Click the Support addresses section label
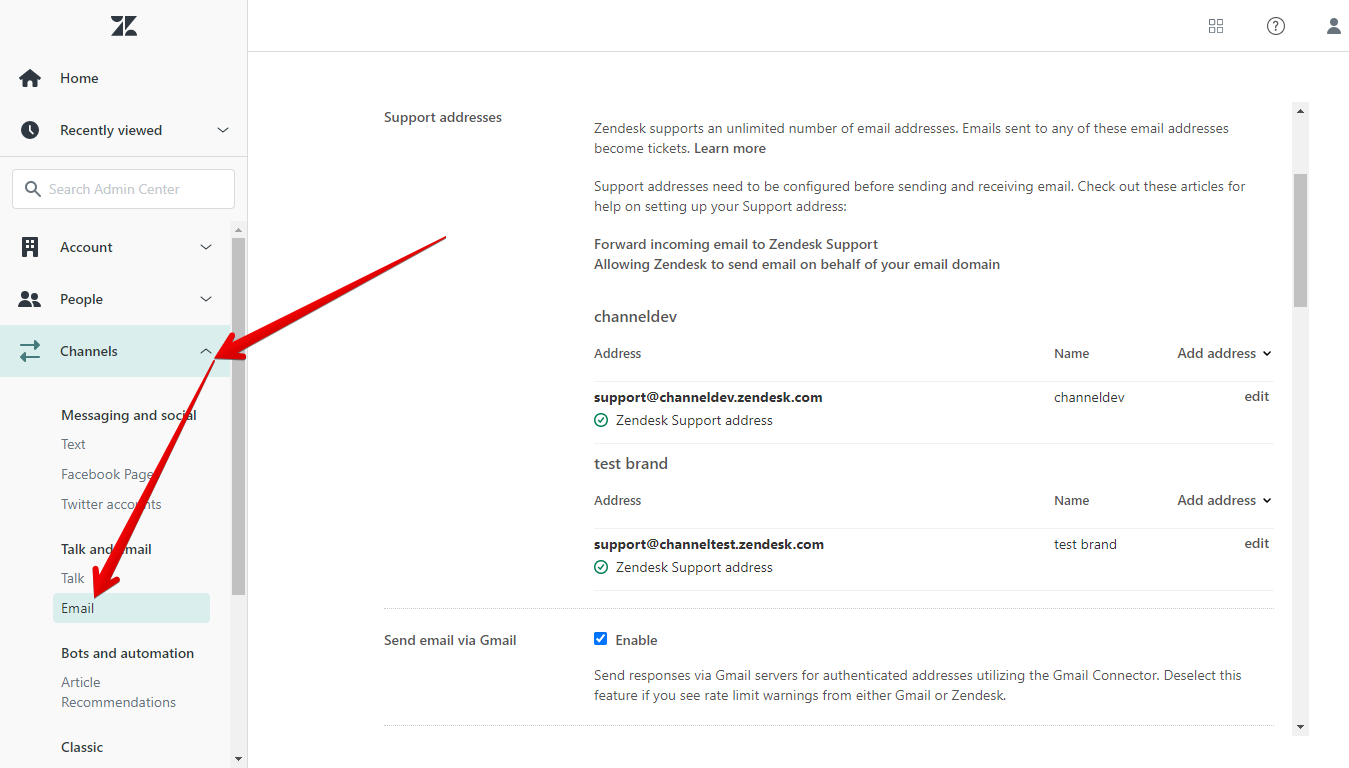The width and height of the screenshot is (1349, 768). point(443,117)
